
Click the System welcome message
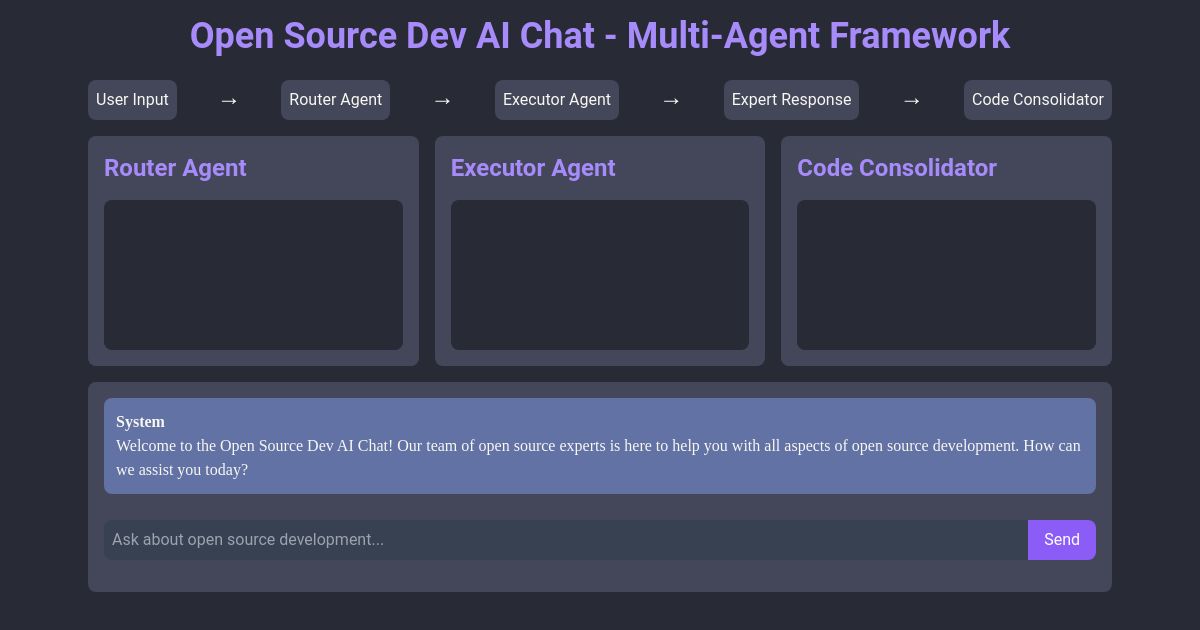point(600,446)
